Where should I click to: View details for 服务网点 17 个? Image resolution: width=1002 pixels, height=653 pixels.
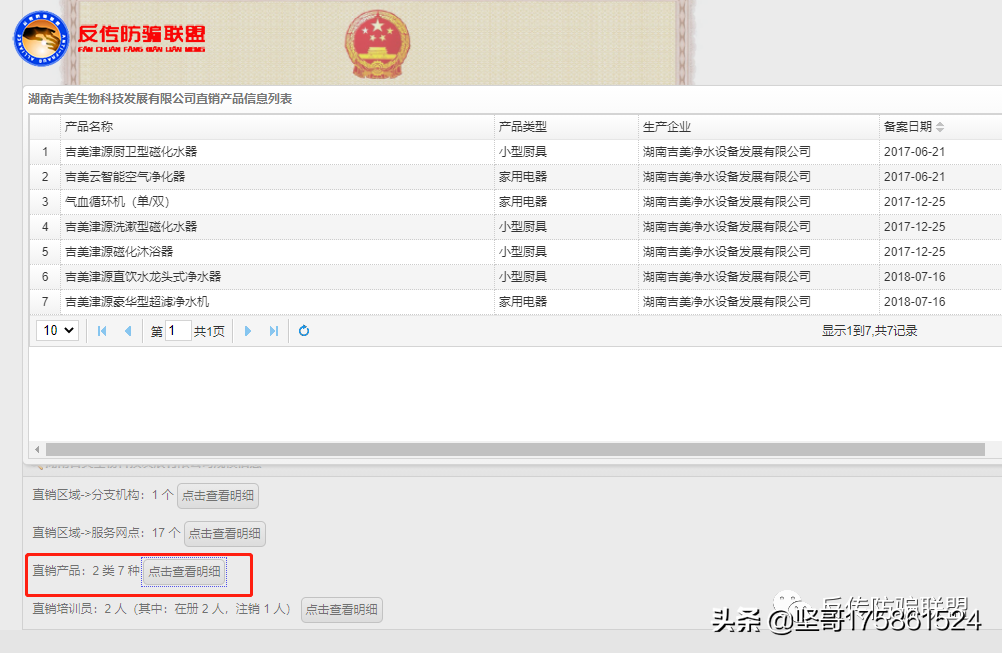click(x=225, y=534)
